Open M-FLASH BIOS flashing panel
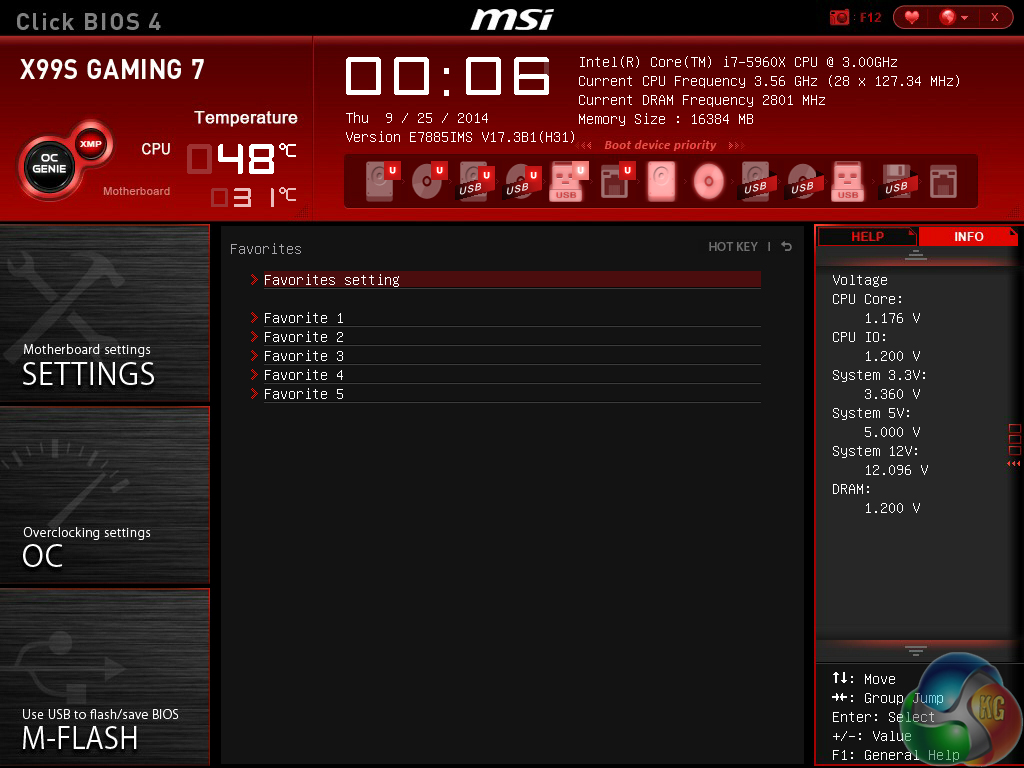Screen dimensions: 1024x768 (x=104, y=677)
